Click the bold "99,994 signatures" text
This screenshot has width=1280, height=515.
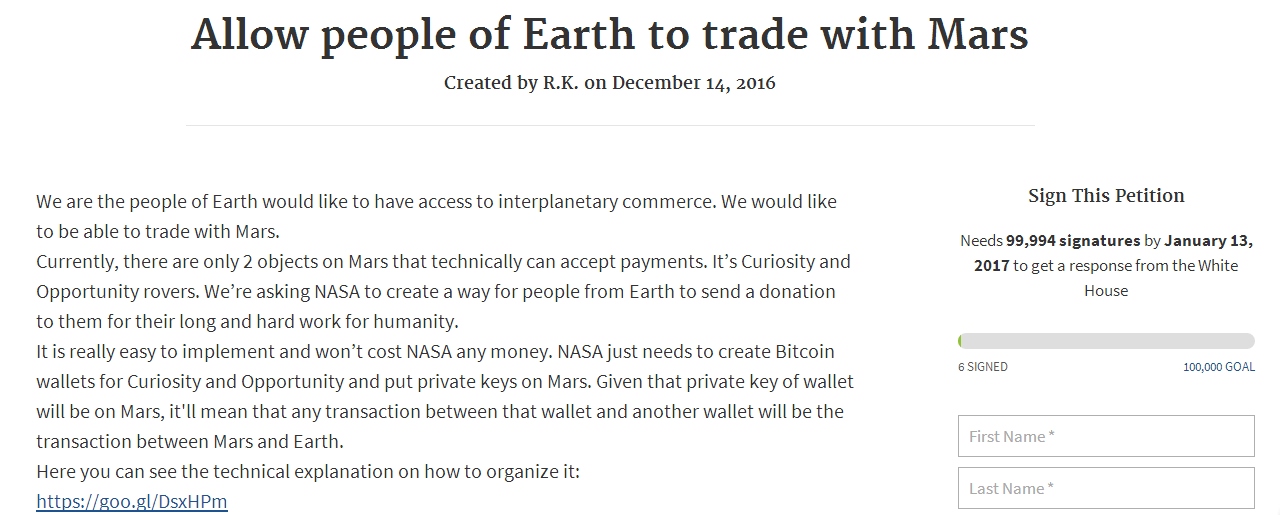coord(1073,240)
